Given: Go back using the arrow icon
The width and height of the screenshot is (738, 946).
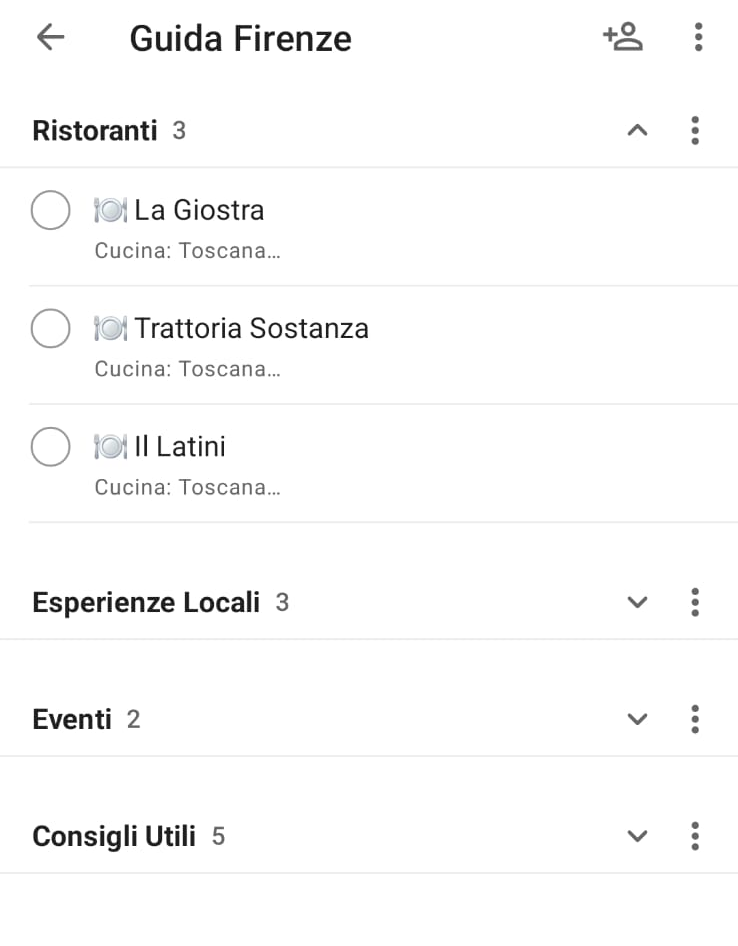Looking at the screenshot, I should [51, 37].
